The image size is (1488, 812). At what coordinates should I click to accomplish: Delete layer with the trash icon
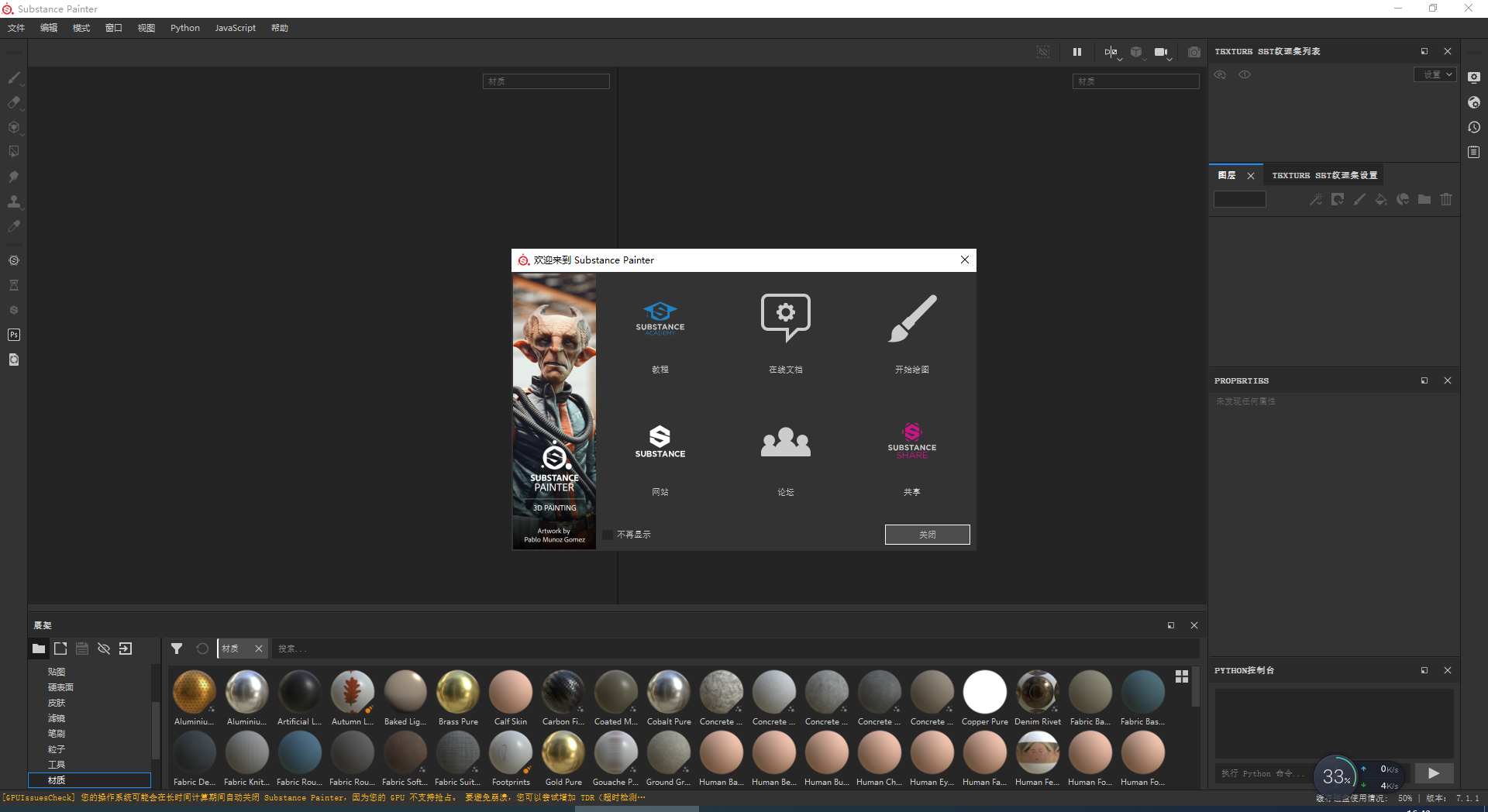coord(1446,200)
